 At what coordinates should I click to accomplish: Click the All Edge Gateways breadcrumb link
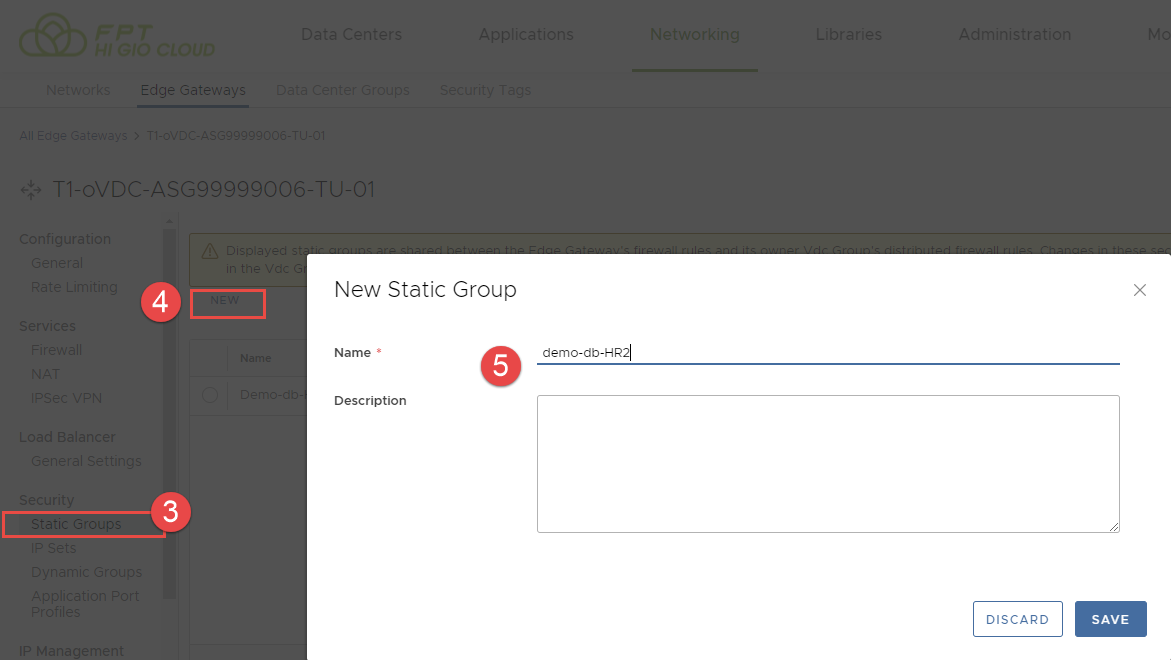pos(73,135)
